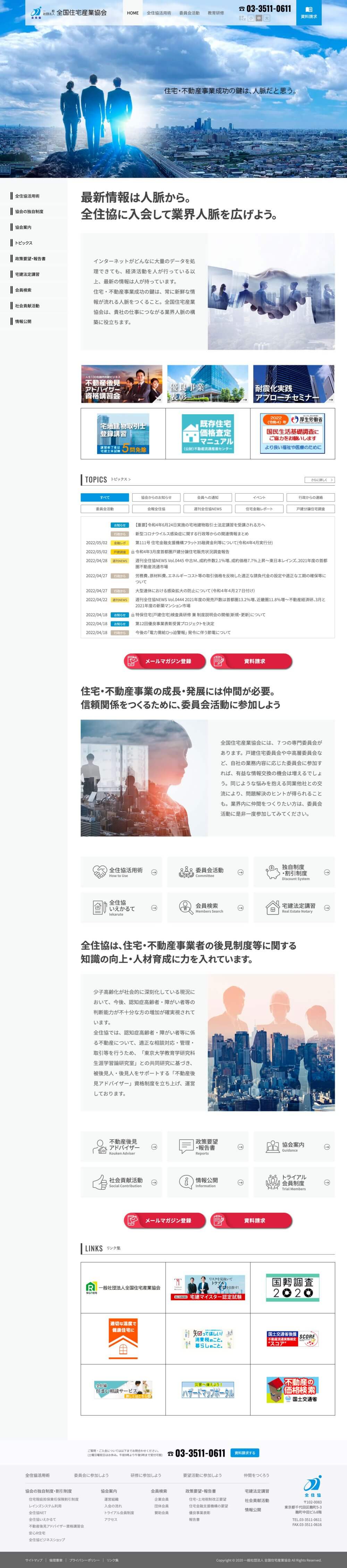This screenshot has width=347, height=1568.
Task: Click the arrow circle on 情報公開 tile
Action: point(240,1182)
